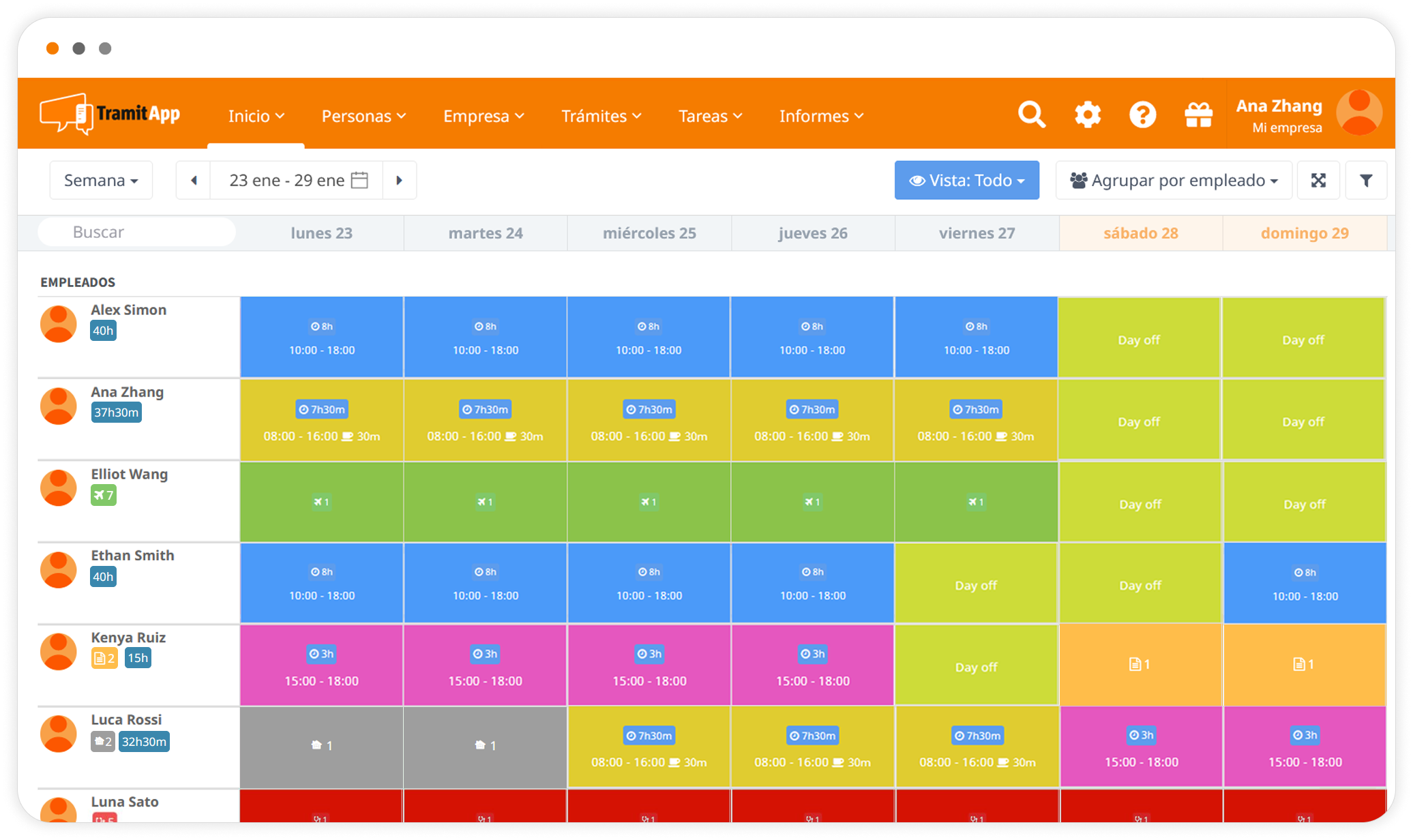Open settings gear icon
This screenshot has width=1413, height=840.
pyautogui.click(x=1087, y=115)
